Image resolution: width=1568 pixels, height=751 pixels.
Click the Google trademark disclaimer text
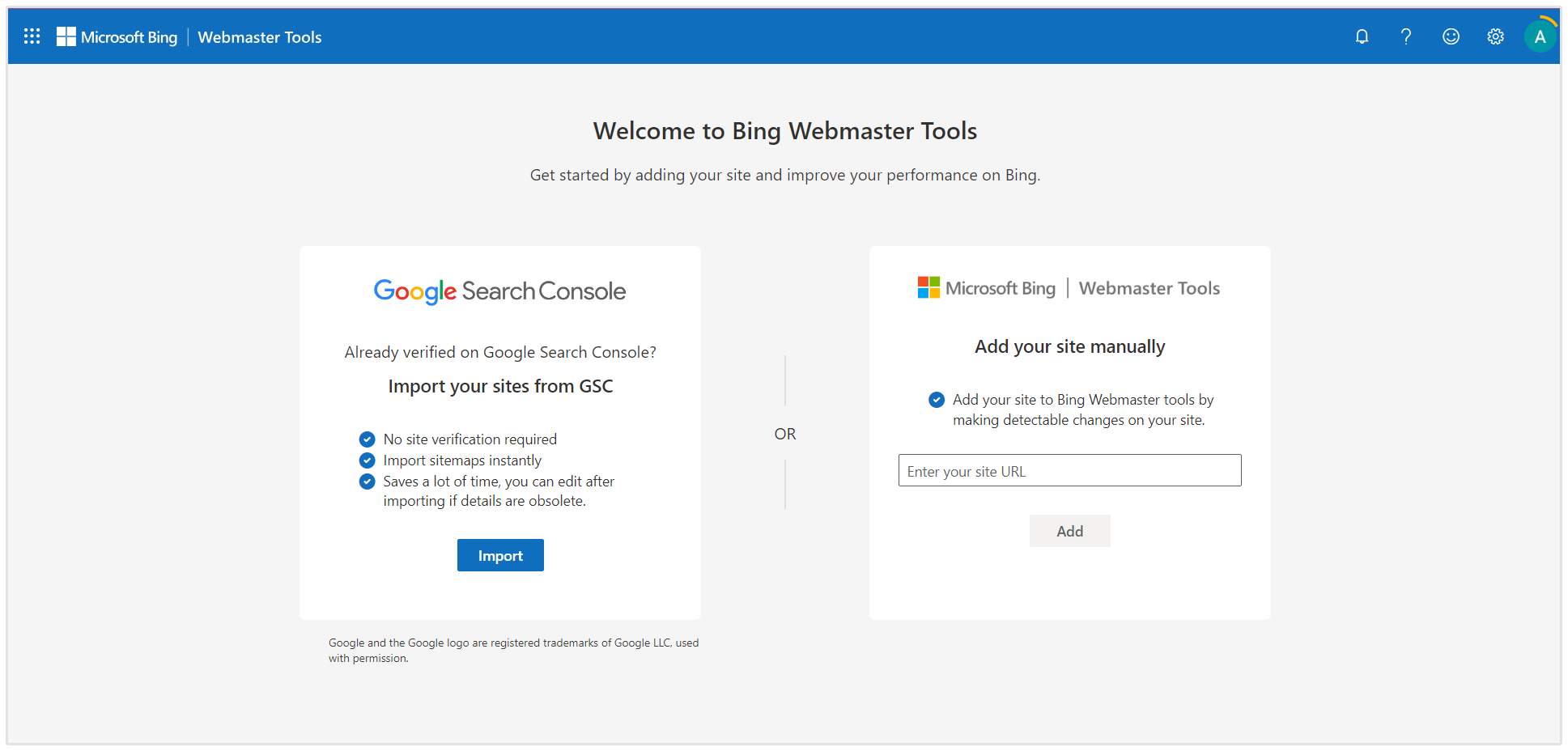coord(513,650)
